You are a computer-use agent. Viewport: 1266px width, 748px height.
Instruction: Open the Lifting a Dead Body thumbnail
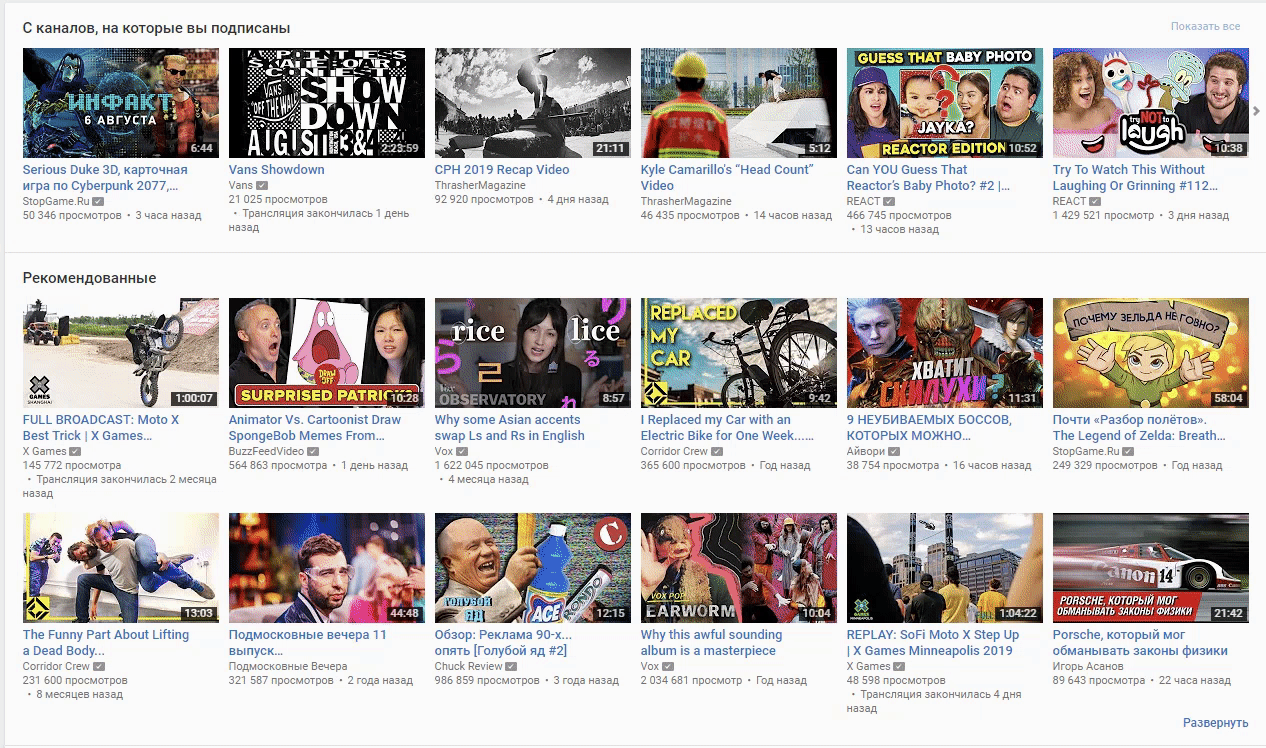[x=121, y=568]
